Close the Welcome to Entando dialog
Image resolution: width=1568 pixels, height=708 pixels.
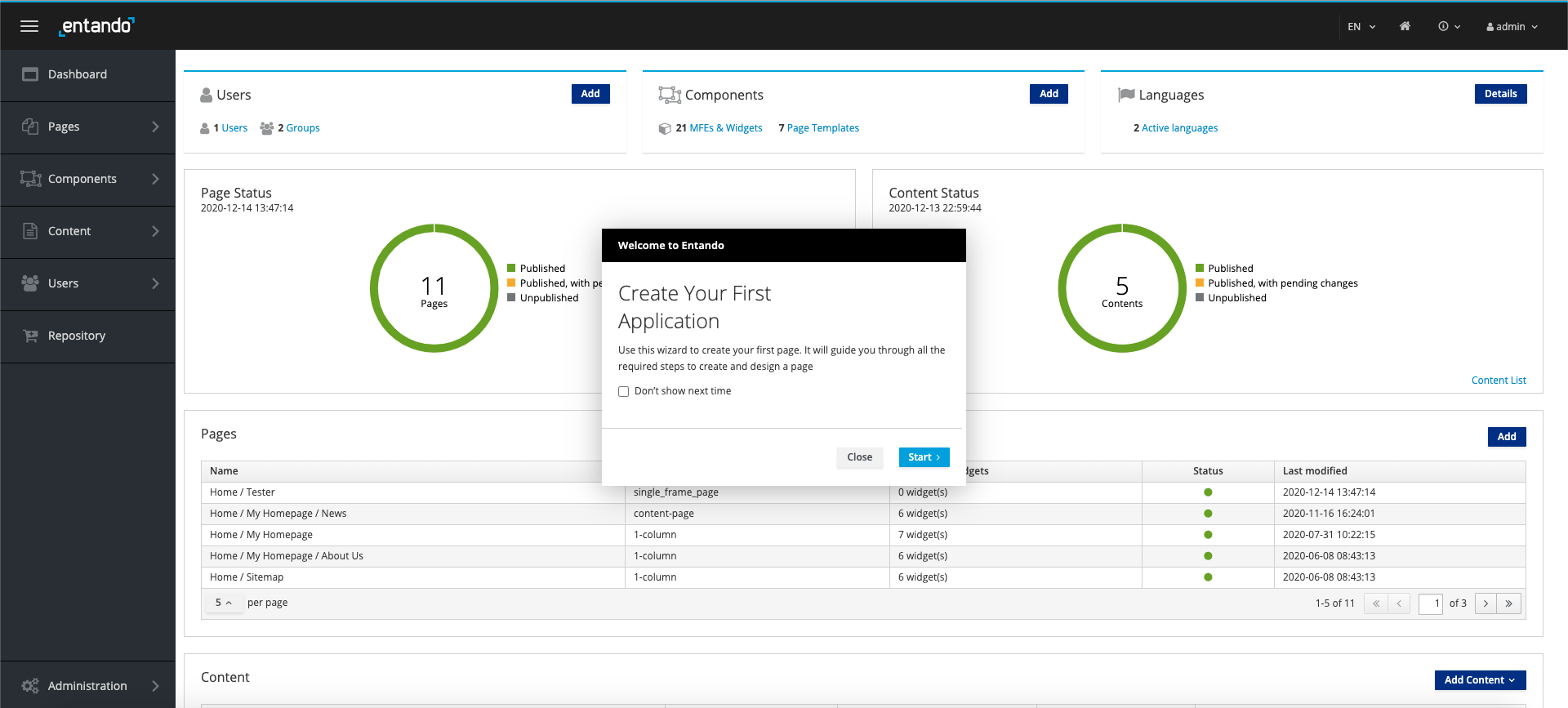(x=859, y=457)
